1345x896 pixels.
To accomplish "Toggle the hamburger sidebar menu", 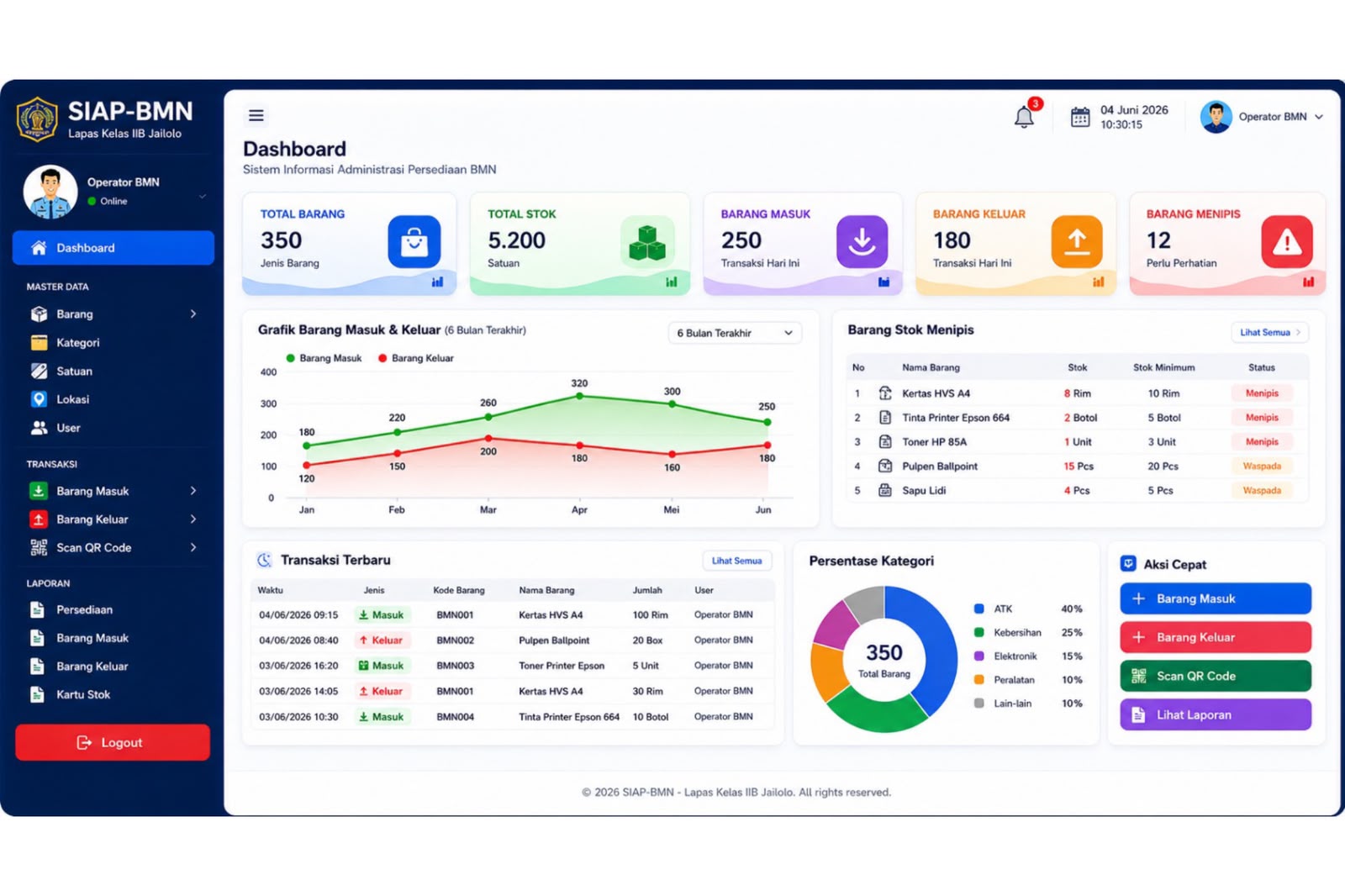I will (256, 115).
